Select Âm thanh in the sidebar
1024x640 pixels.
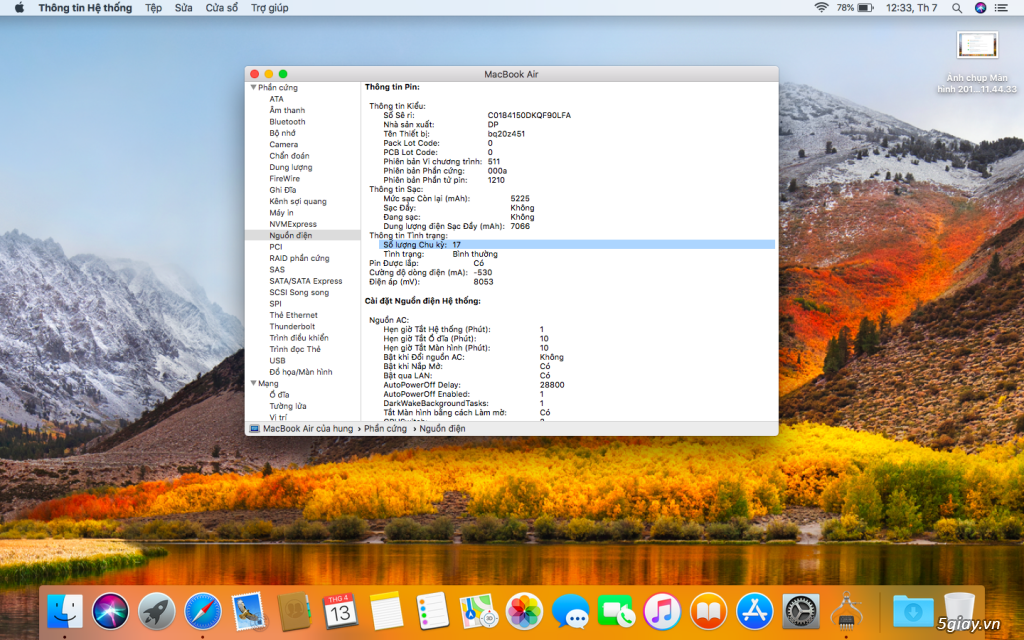[287, 110]
